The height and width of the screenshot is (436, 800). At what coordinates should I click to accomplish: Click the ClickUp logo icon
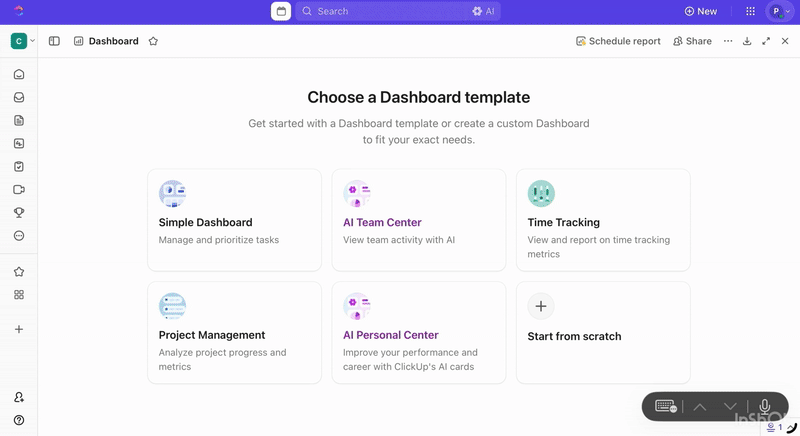[x=19, y=11]
